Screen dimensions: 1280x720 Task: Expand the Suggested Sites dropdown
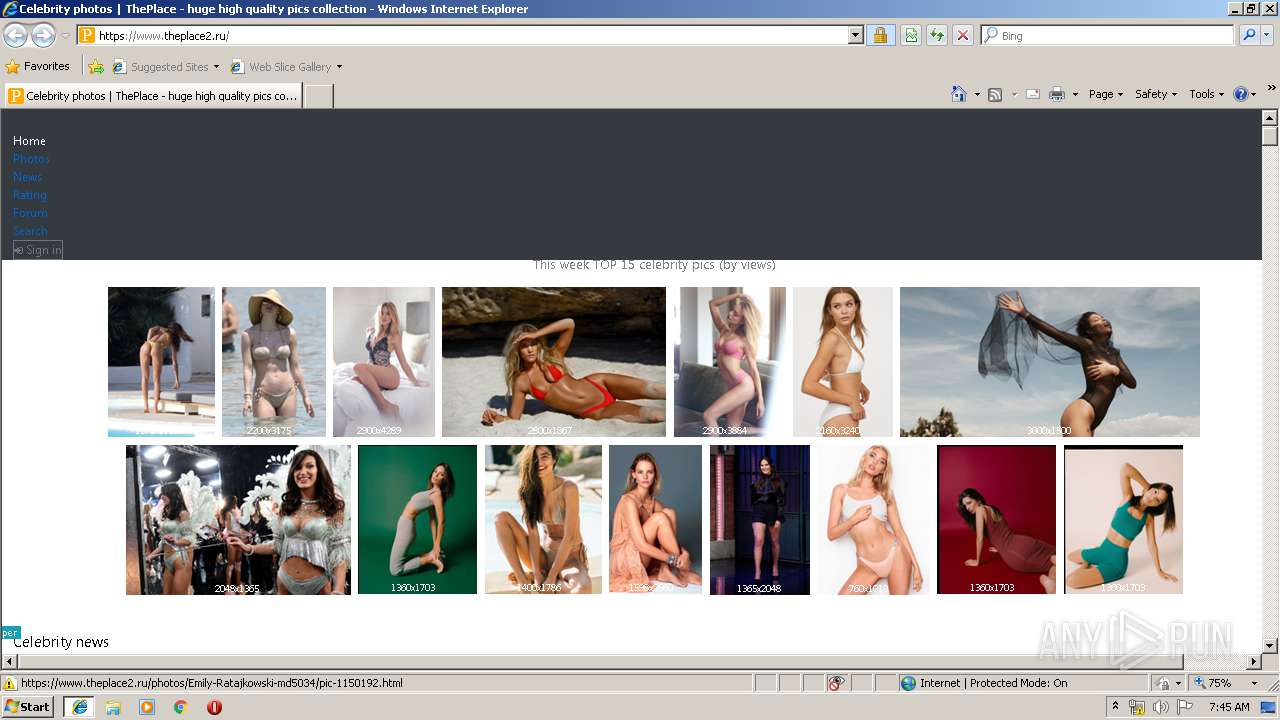point(216,67)
